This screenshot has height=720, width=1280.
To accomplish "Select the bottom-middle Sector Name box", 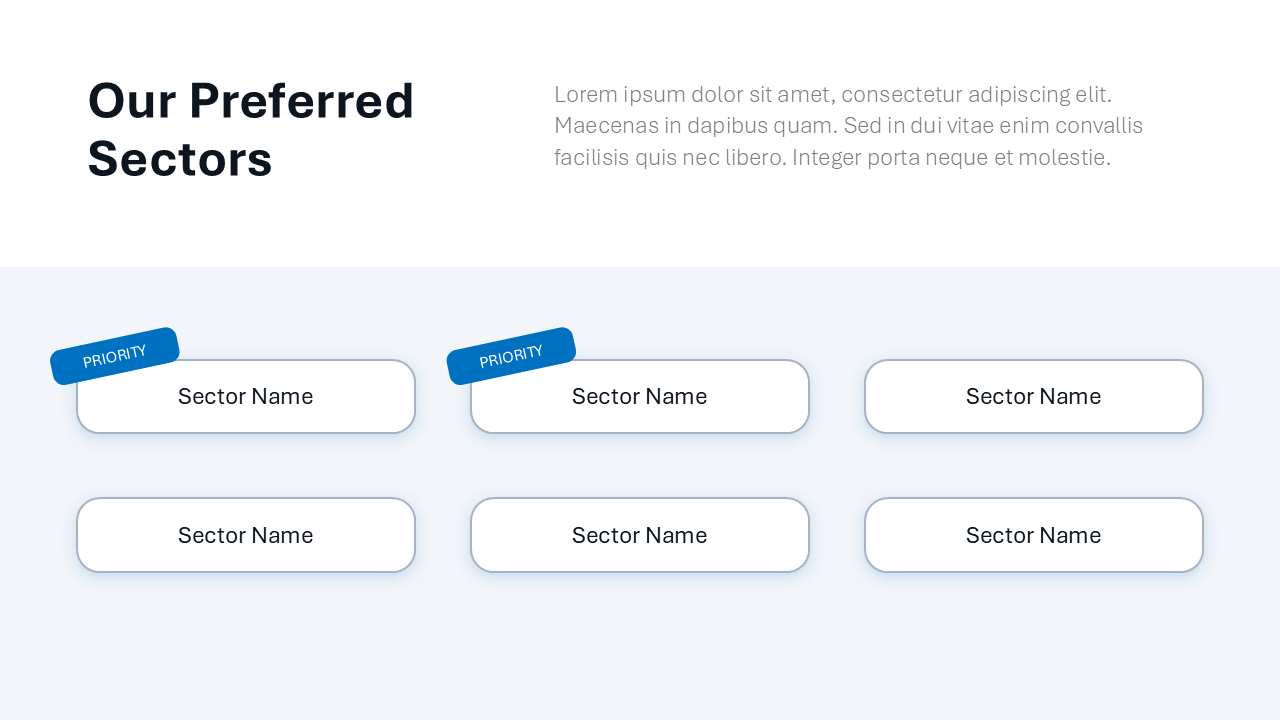I will 640,535.
